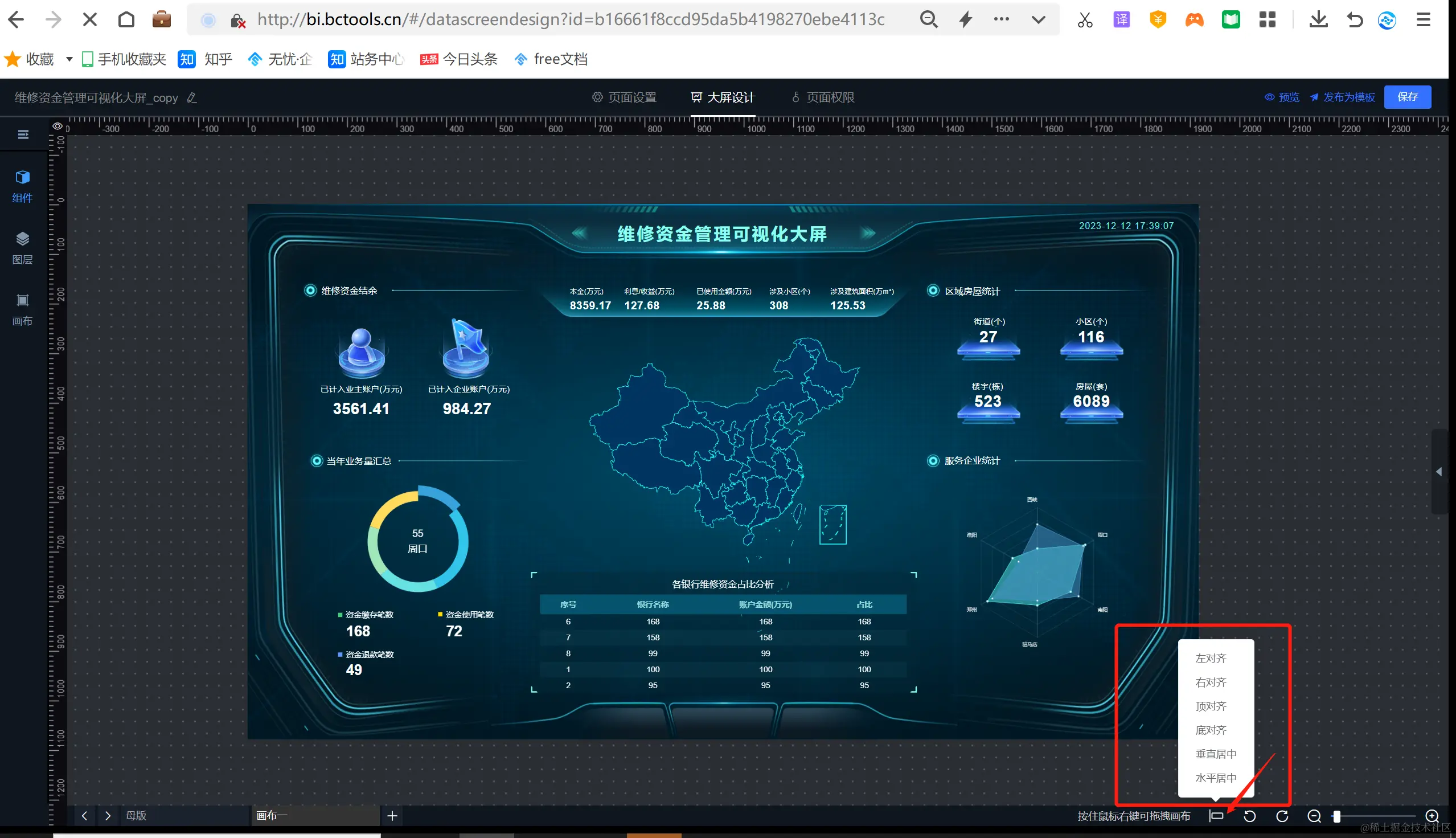1456x838 pixels.
Task: Click the 保存 save button
Action: (x=1407, y=97)
